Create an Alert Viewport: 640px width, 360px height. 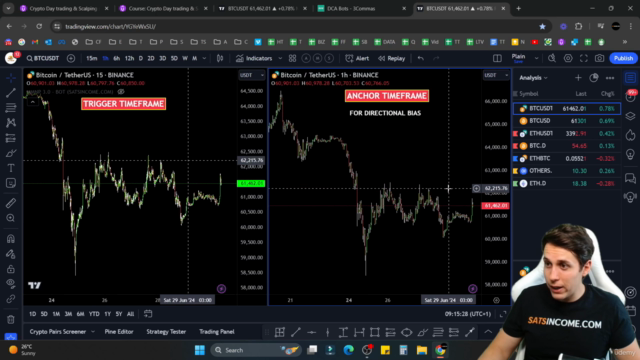click(357, 58)
